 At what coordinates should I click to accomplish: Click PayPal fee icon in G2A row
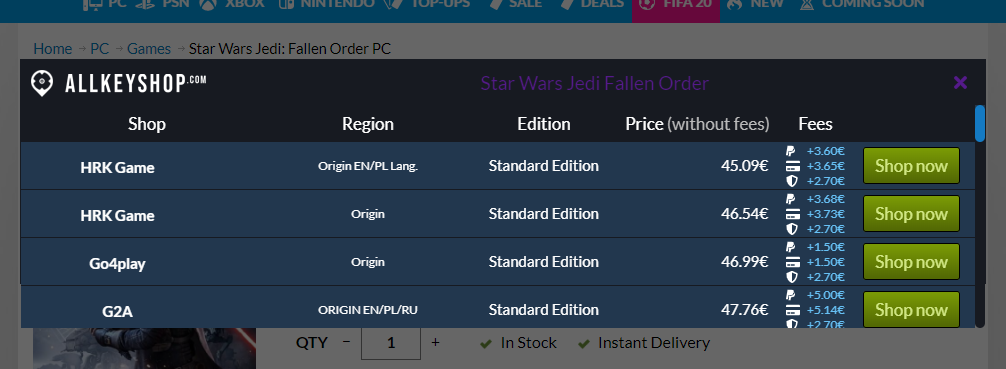[x=791, y=295]
